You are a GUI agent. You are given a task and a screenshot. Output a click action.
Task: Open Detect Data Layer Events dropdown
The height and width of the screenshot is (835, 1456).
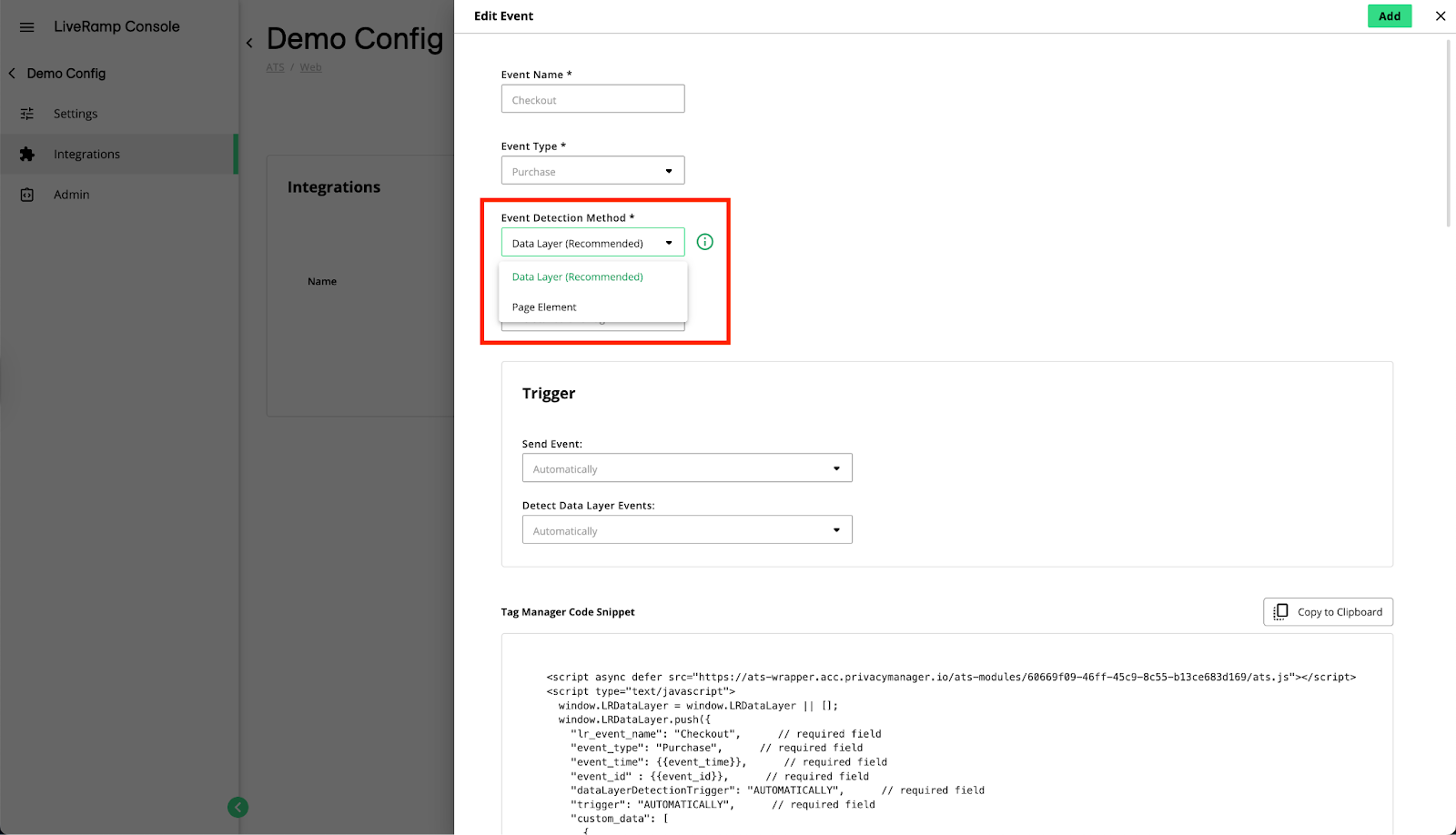pyautogui.click(x=687, y=530)
